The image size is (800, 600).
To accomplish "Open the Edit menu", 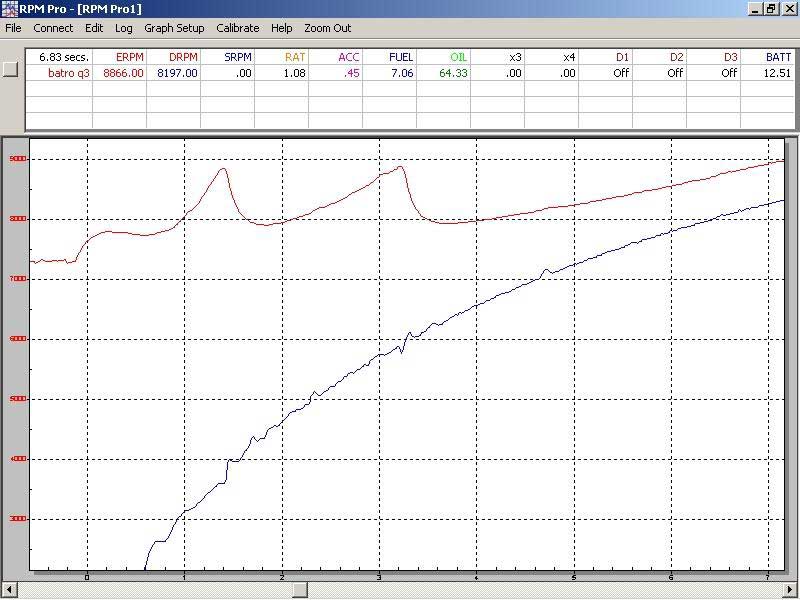I will (x=94, y=28).
